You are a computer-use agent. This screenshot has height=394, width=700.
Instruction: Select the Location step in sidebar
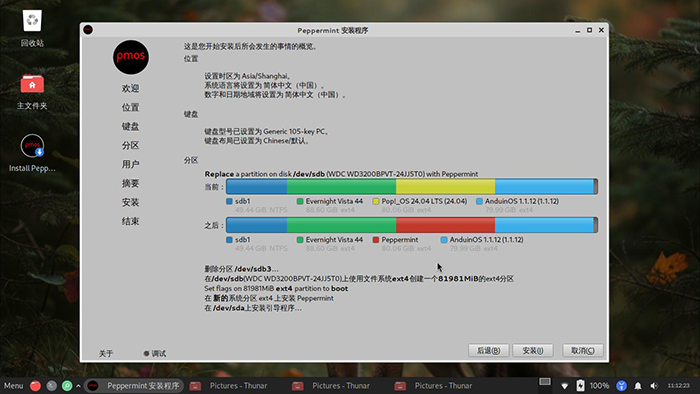[130, 108]
